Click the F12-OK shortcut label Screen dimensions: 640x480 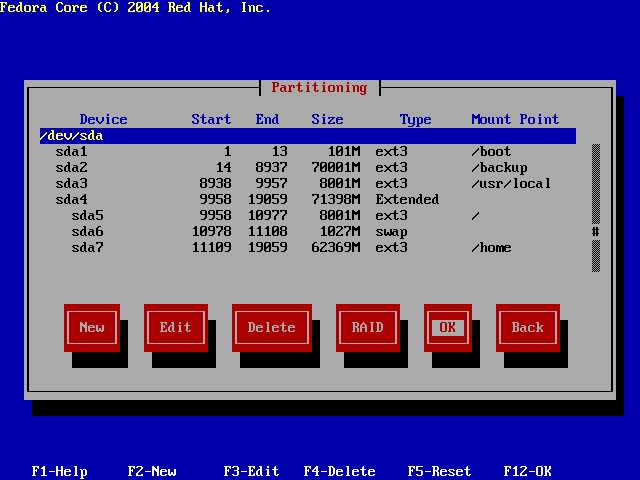tap(527, 471)
